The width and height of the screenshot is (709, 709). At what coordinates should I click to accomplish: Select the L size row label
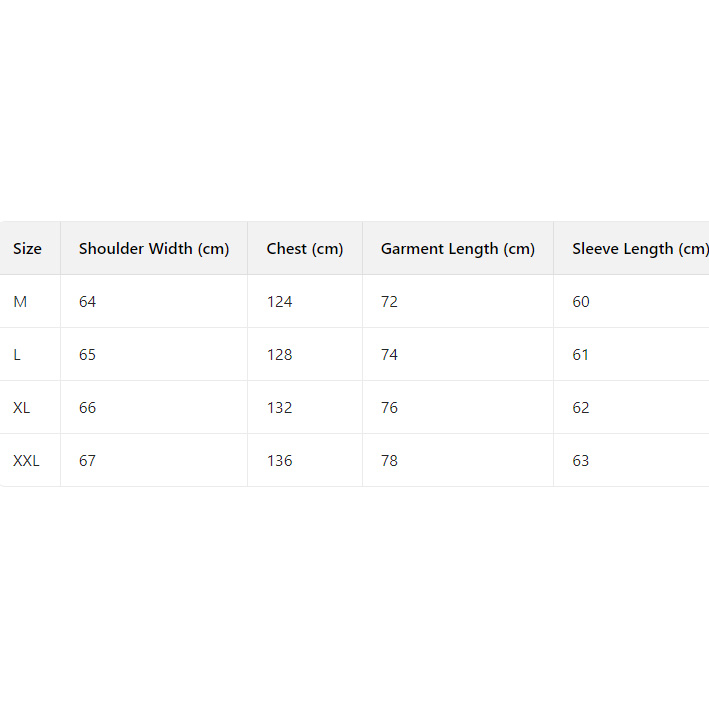(x=18, y=355)
